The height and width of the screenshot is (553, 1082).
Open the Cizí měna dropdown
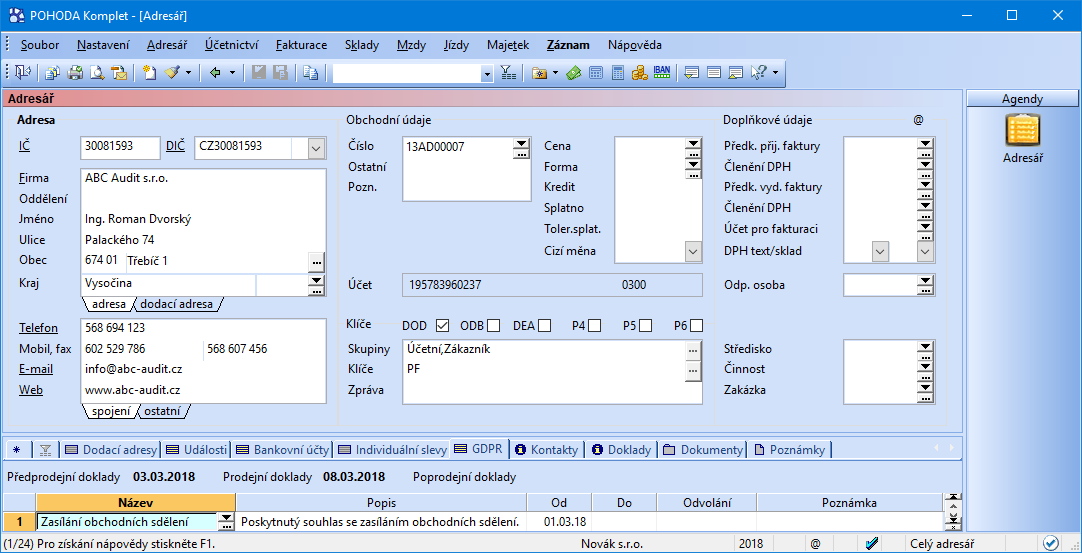[x=693, y=251]
